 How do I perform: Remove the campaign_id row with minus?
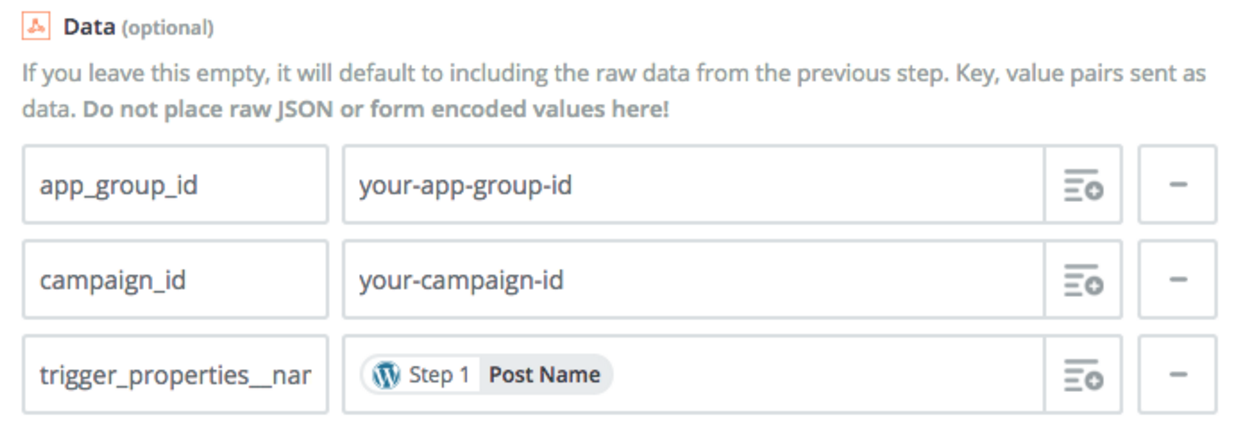tap(1178, 280)
